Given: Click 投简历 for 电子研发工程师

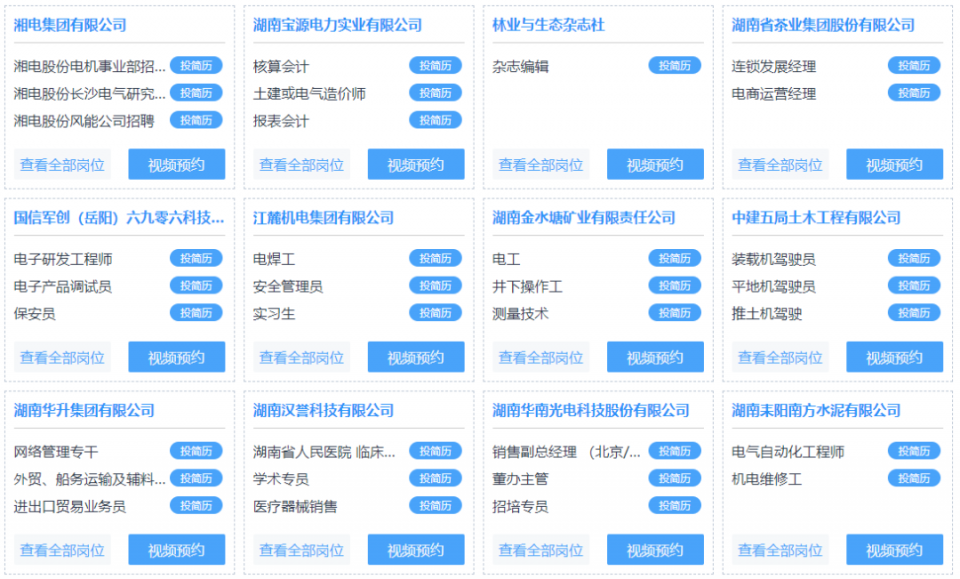Looking at the screenshot, I should point(196,258).
